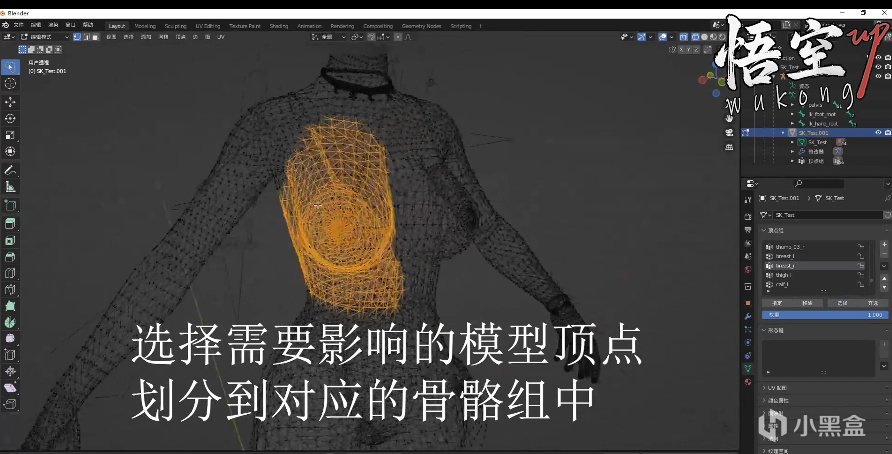Activate the Scale tool
Screen dimensions: 892x454
pyautogui.click(x=10, y=135)
